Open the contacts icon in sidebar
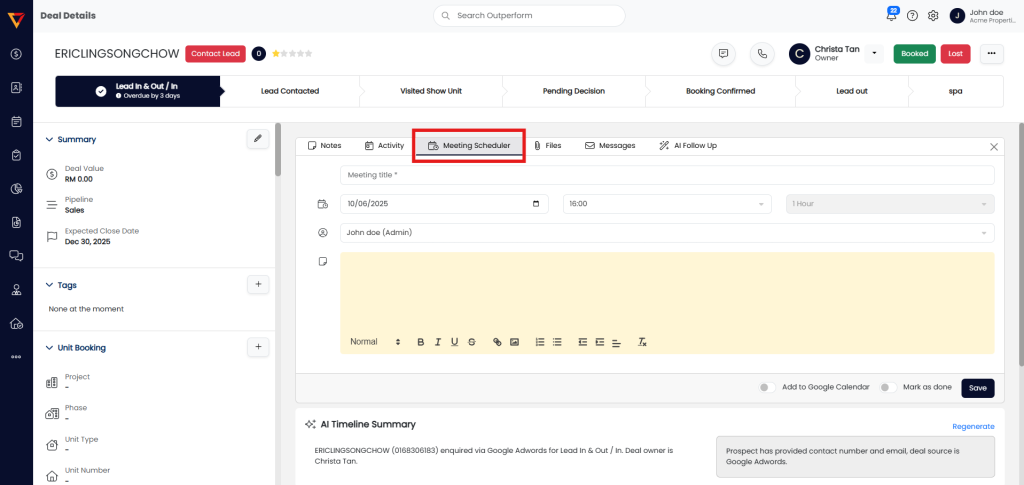1024x485 pixels. tap(16, 87)
